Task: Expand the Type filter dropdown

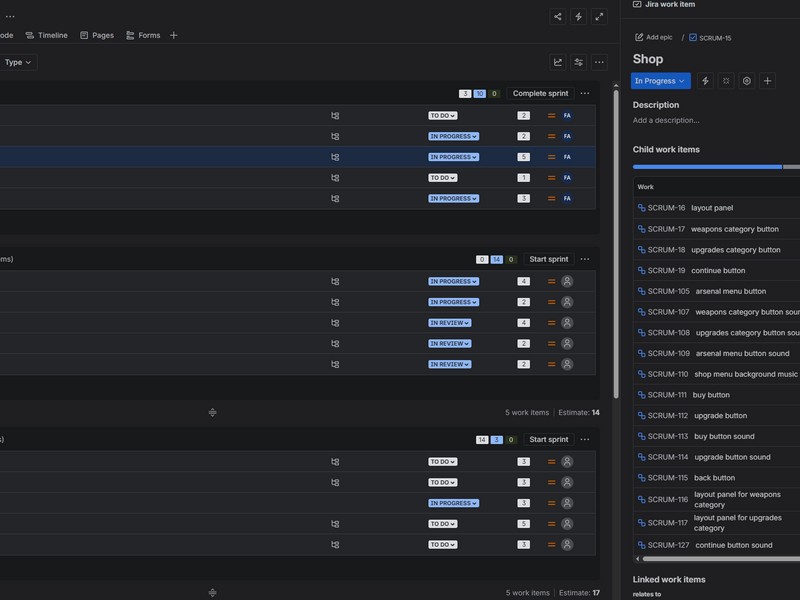Action: 18,62
